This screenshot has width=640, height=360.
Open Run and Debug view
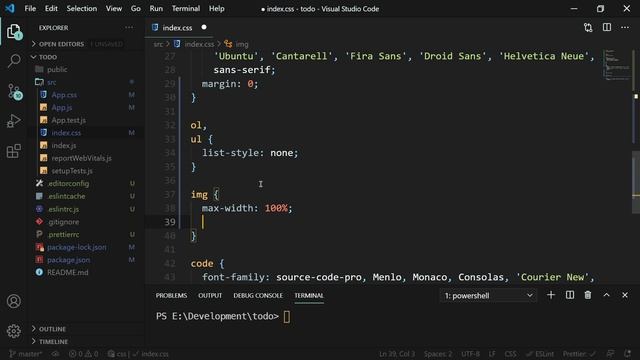tap(13, 121)
